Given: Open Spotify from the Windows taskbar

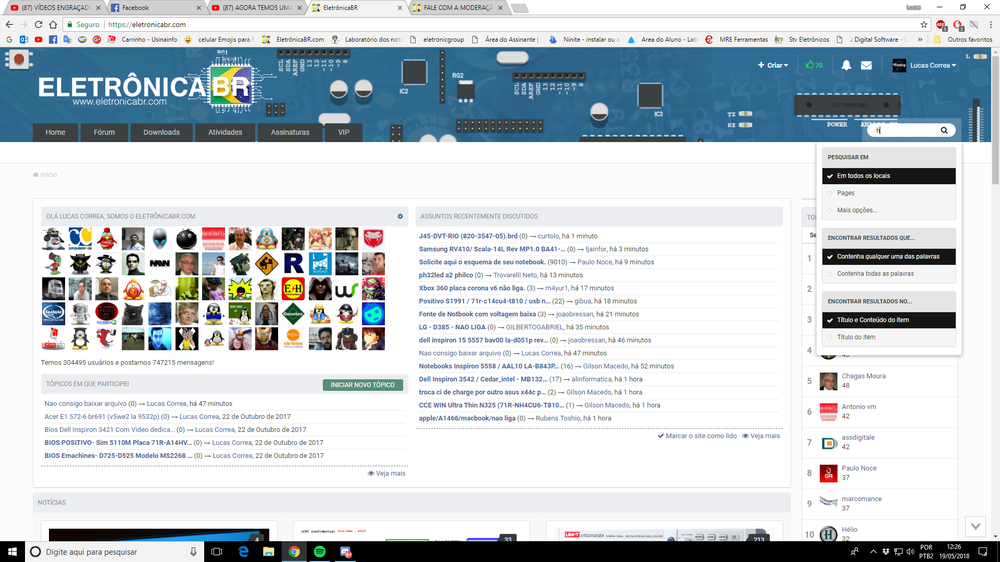Looking at the screenshot, I should (x=319, y=551).
